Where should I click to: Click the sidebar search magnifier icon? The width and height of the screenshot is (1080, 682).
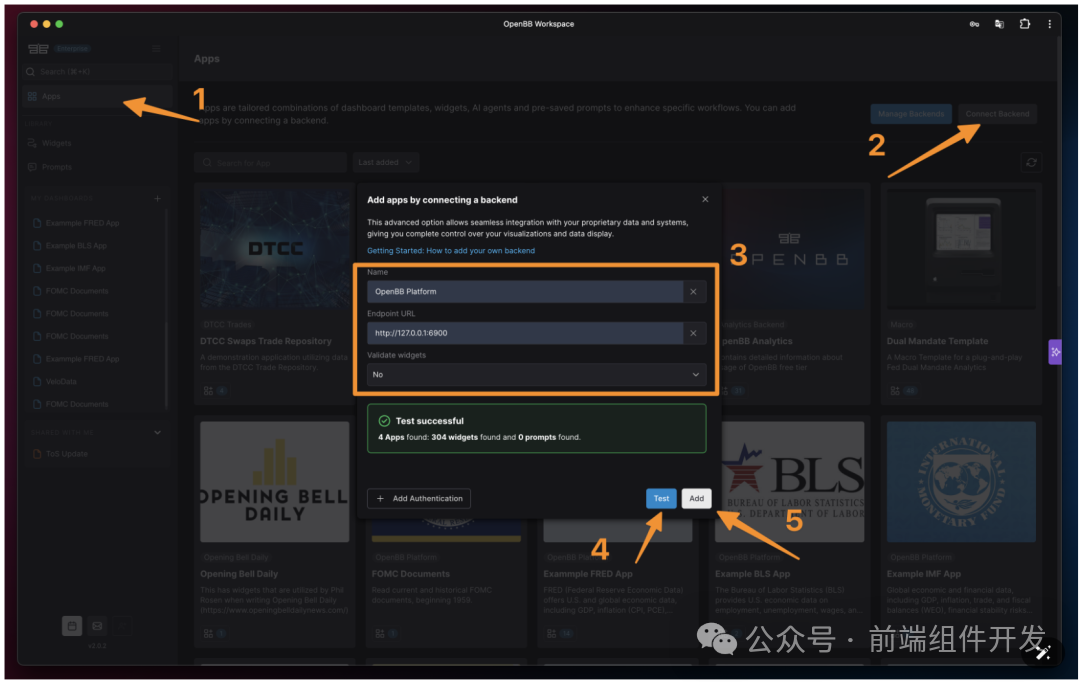coord(30,72)
